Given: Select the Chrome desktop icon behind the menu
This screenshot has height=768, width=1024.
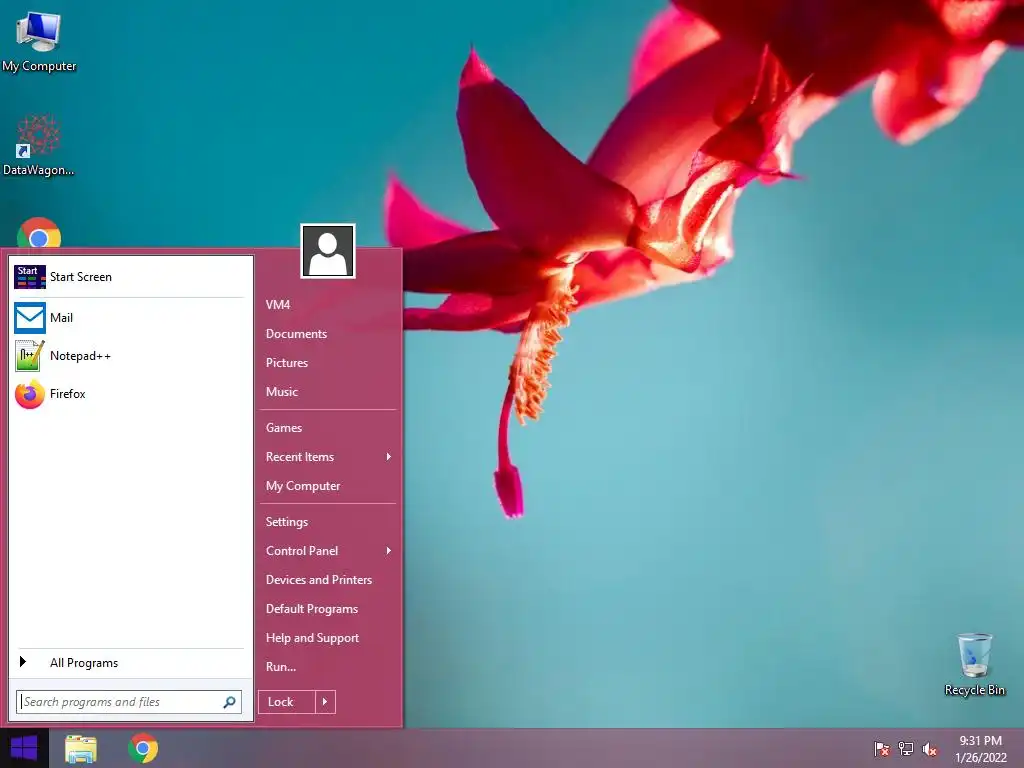Looking at the screenshot, I should click(39, 232).
